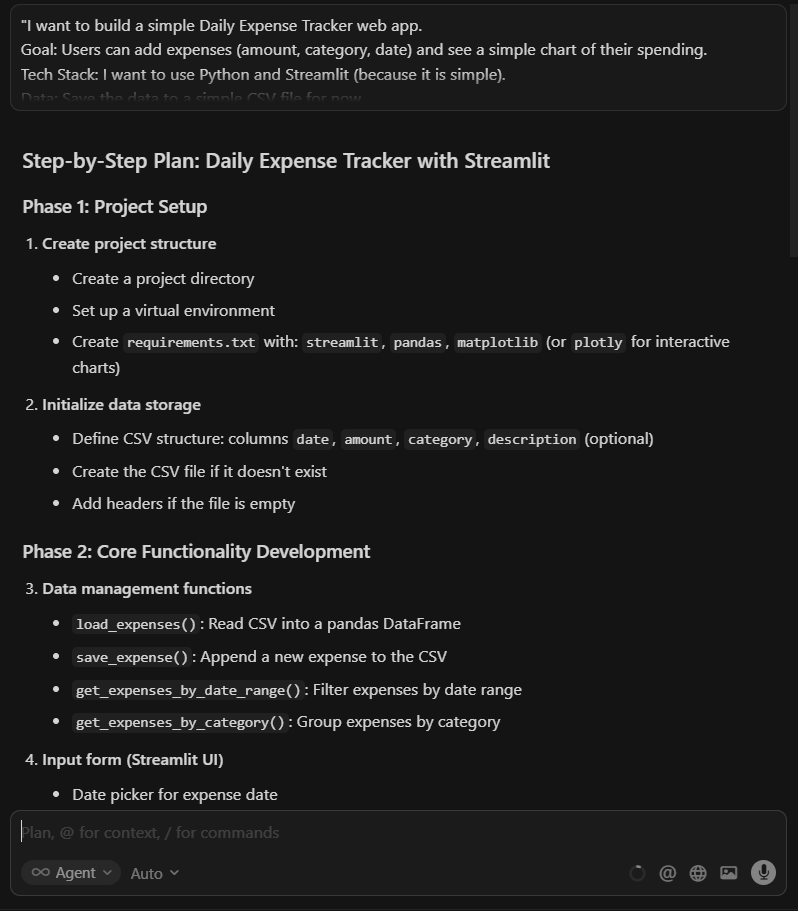Attach an image using the image icon
798x911 pixels.
coord(729,872)
